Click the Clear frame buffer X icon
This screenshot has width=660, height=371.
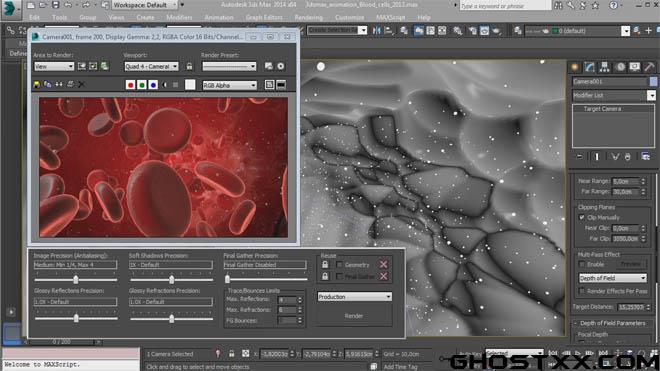pos(81,85)
